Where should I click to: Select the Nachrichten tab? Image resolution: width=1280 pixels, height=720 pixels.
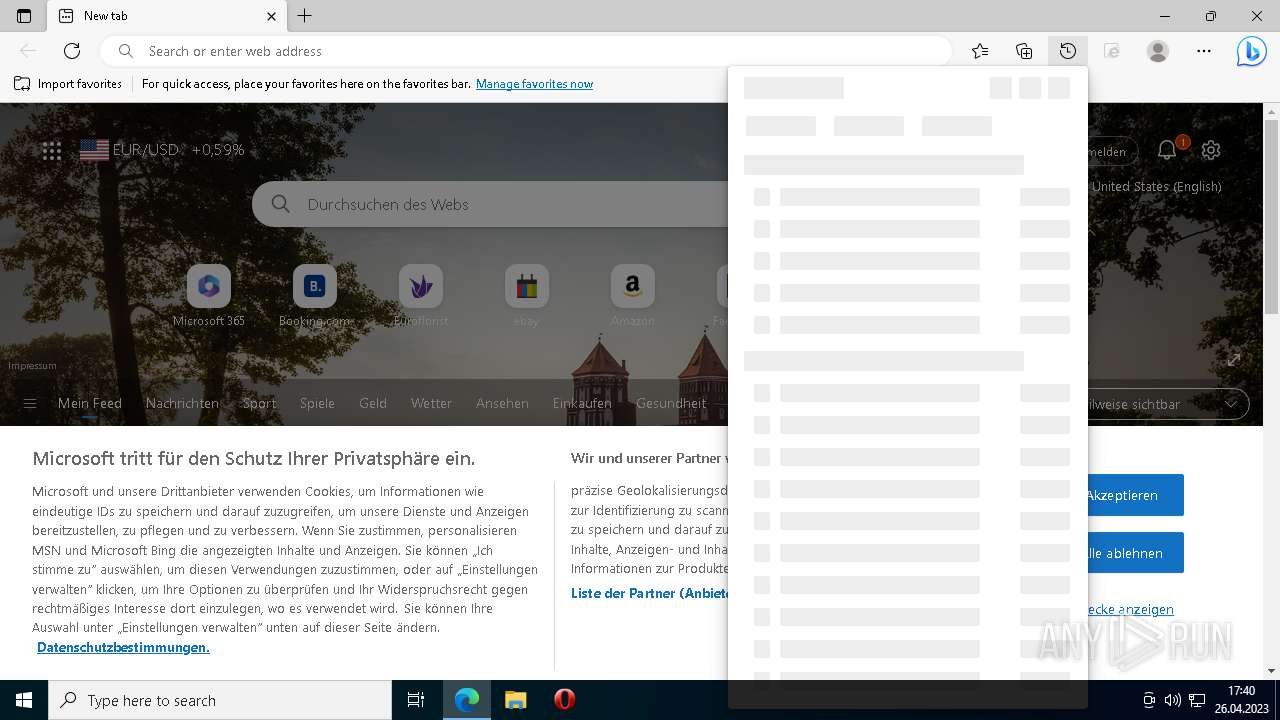(x=182, y=404)
